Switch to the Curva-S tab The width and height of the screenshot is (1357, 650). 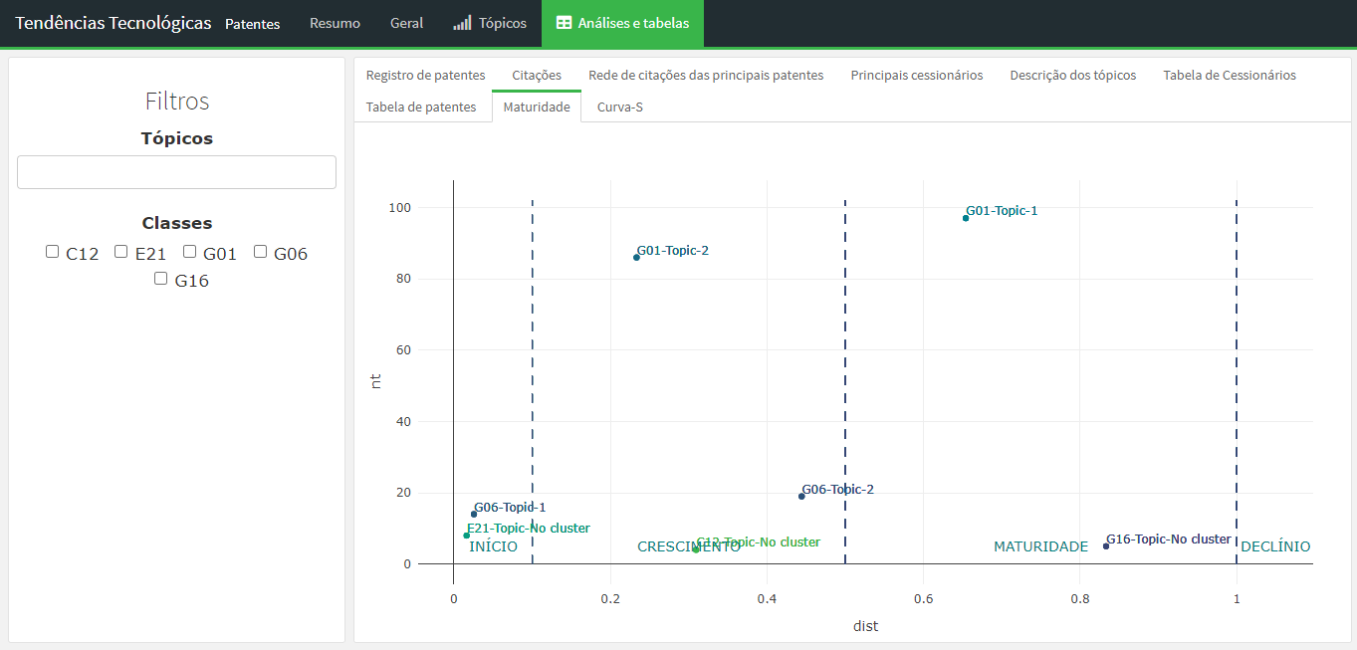point(619,107)
